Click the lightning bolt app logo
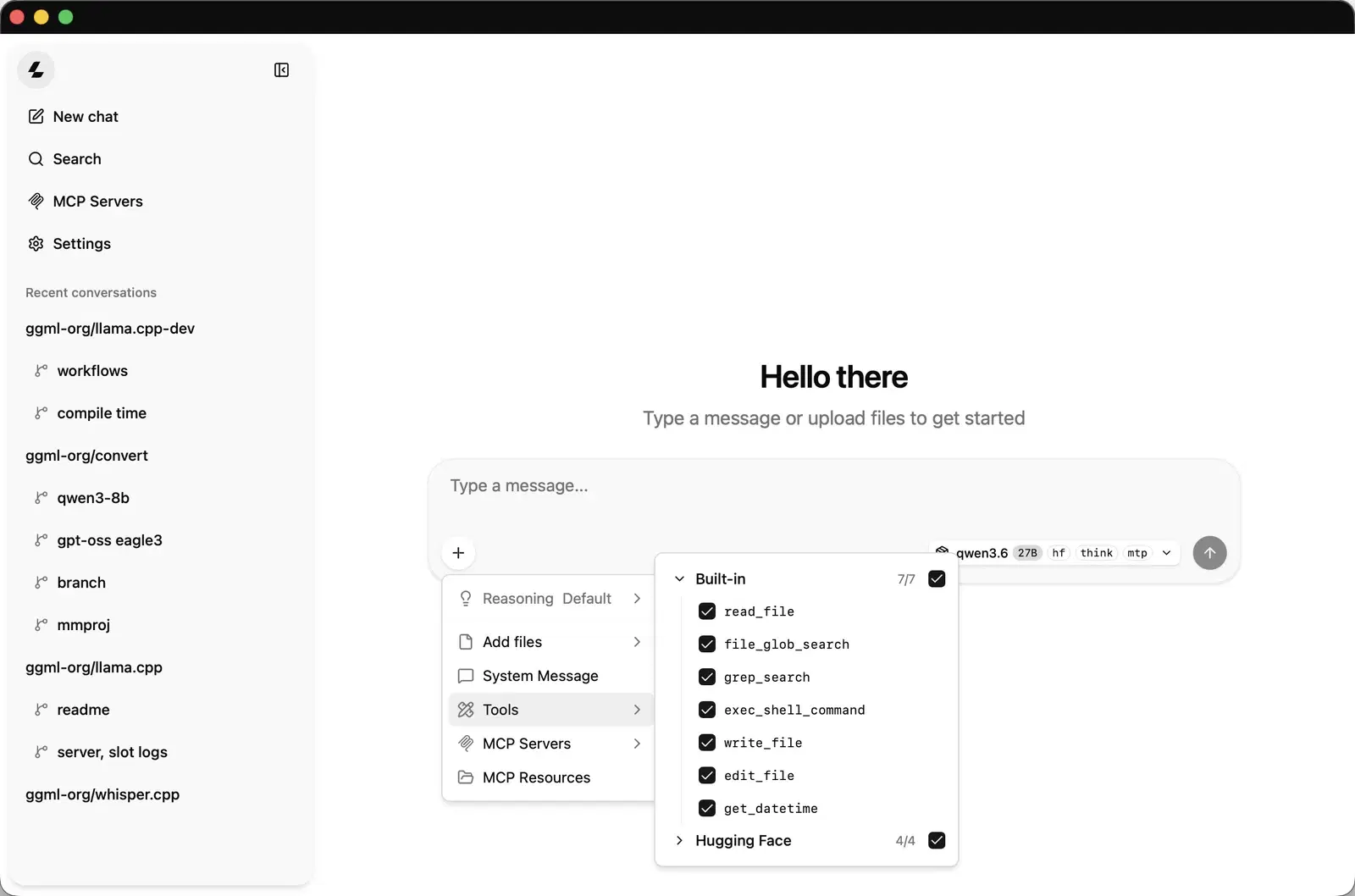The image size is (1355, 896). pos(36,69)
